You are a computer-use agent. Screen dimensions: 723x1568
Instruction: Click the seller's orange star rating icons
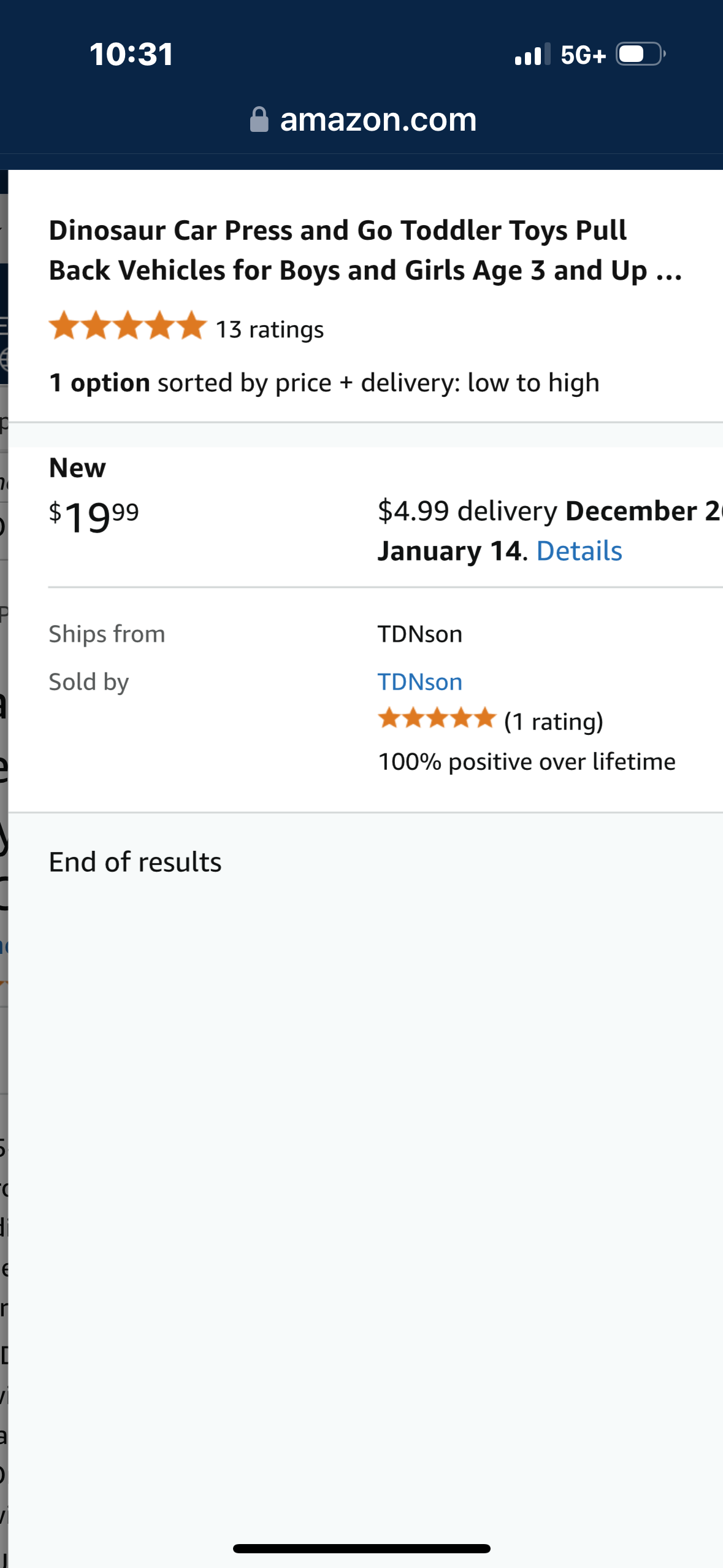[437, 718]
